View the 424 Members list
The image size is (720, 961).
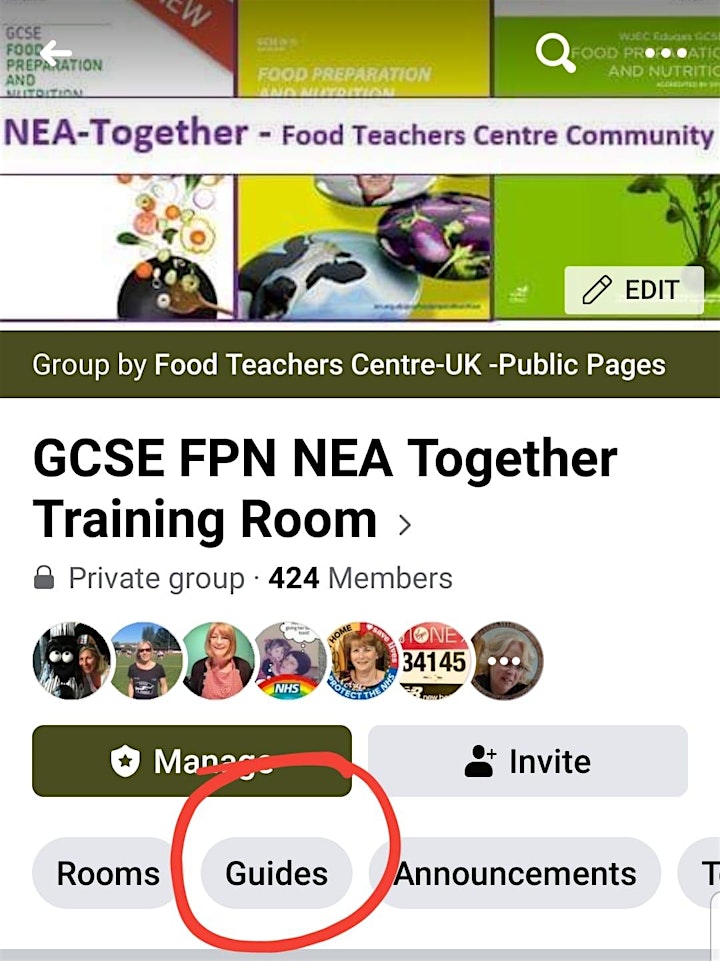click(360, 578)
